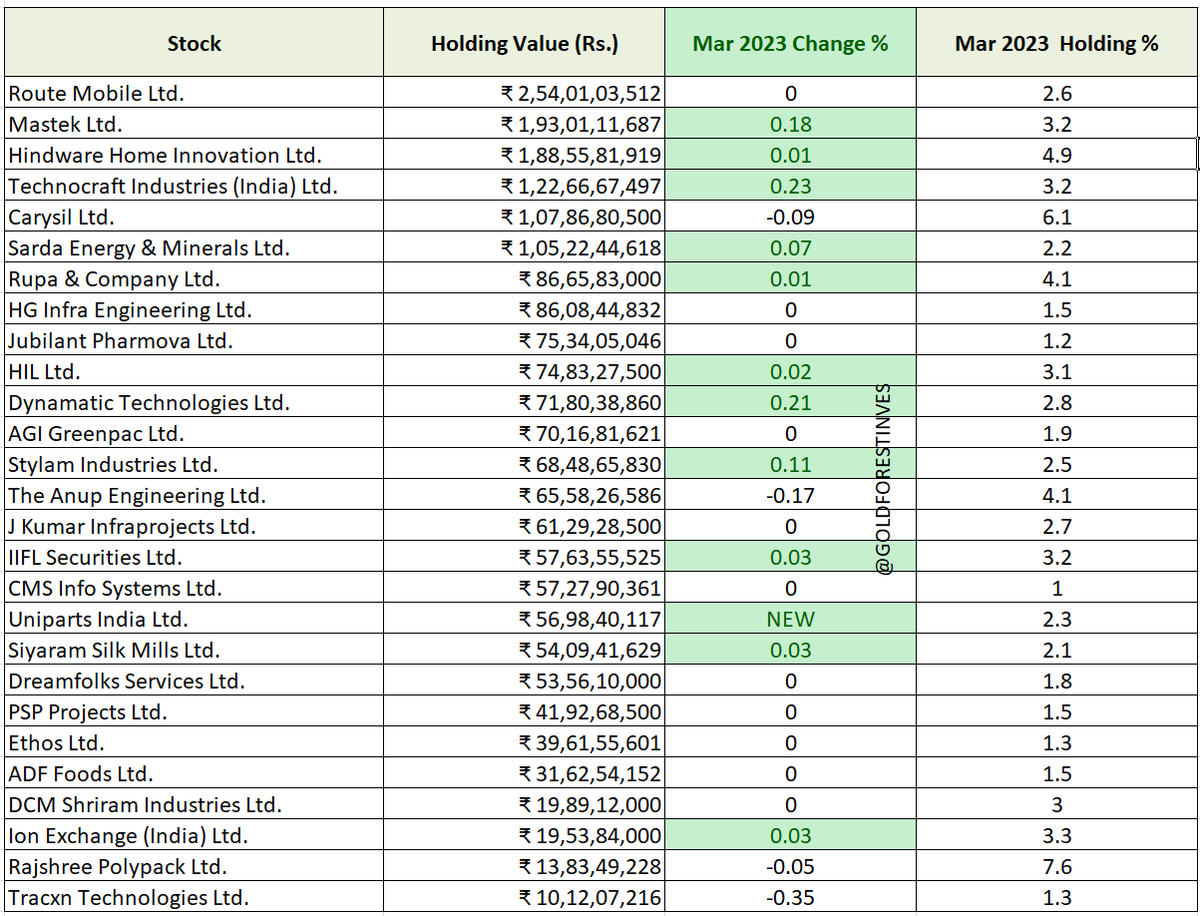1200x916 pixels.
Task: Click holding value ₹ 71,80,38,860
Action: click(x=524, y=403)
